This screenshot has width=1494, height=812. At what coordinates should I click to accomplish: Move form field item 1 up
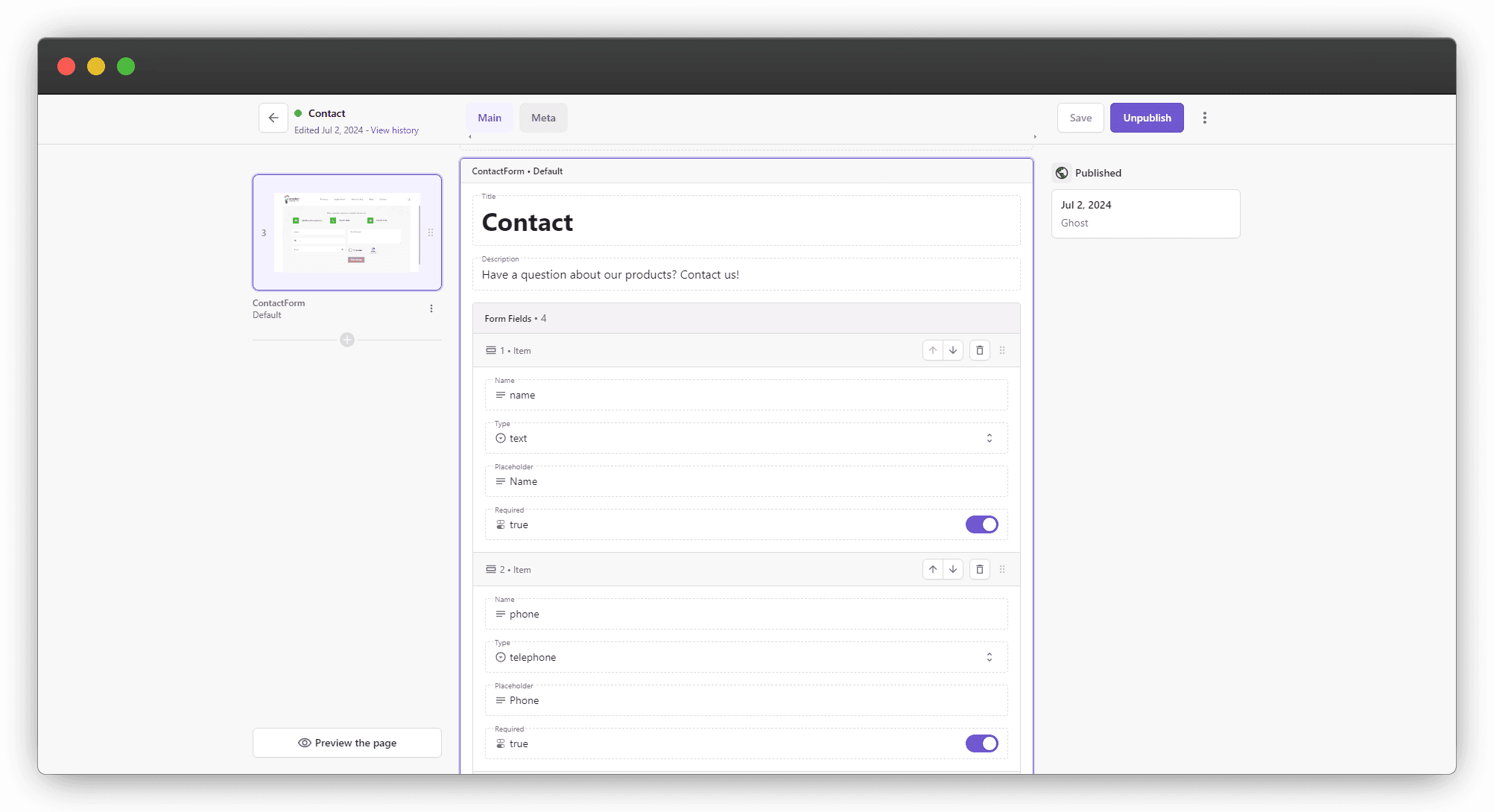pyautogui.click(x=933, y=350)
